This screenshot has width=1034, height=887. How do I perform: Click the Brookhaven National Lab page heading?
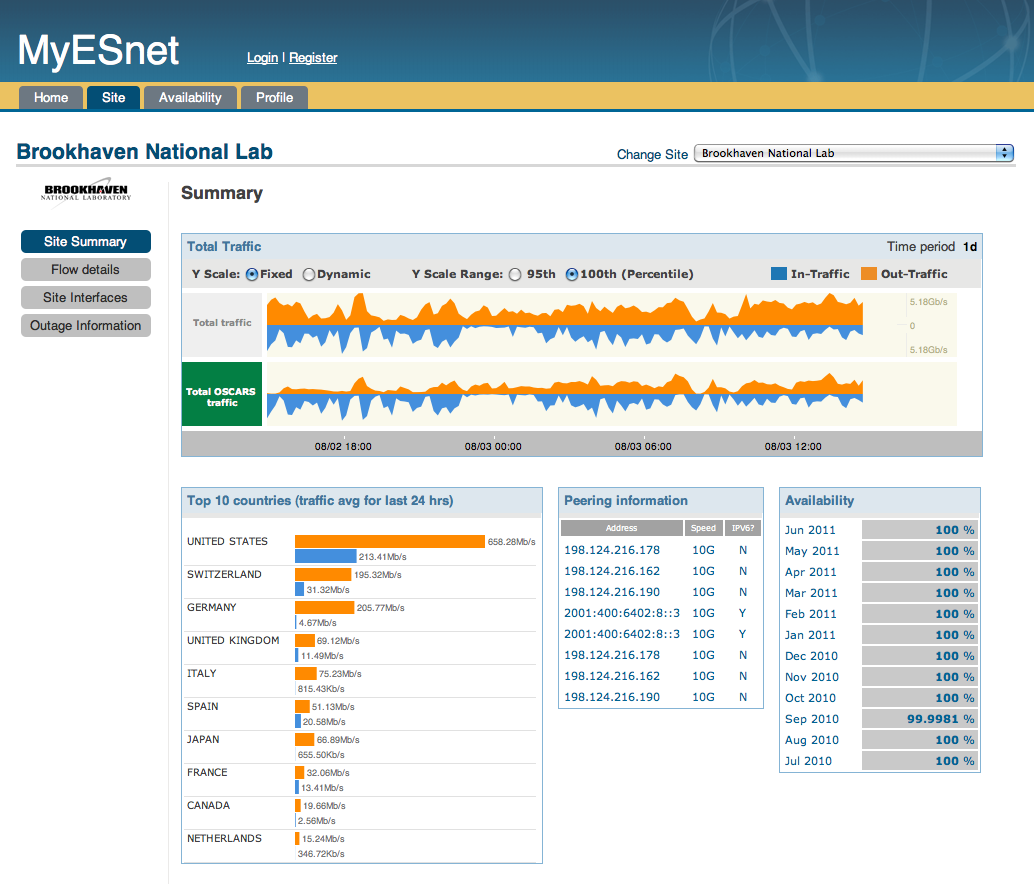point(144,152)
